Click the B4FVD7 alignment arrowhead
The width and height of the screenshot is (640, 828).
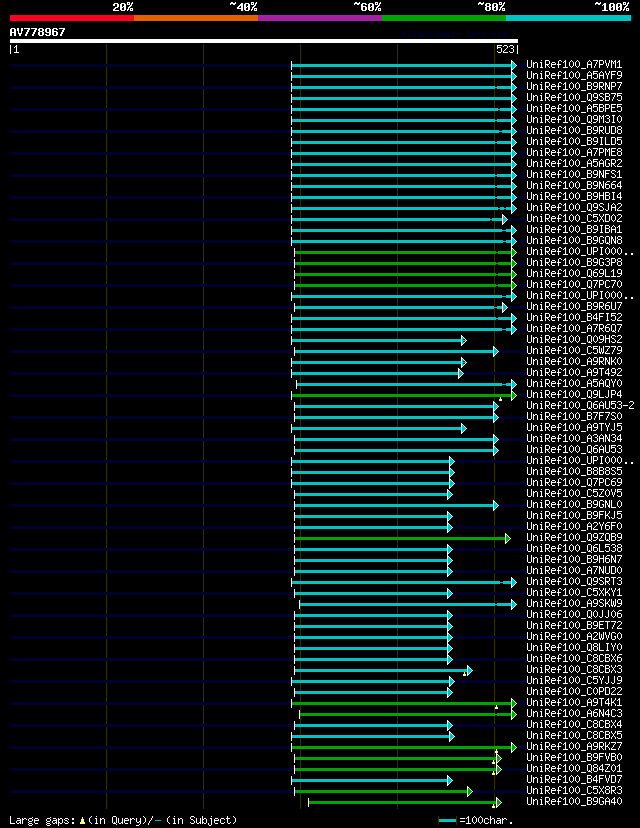point(450,780)
